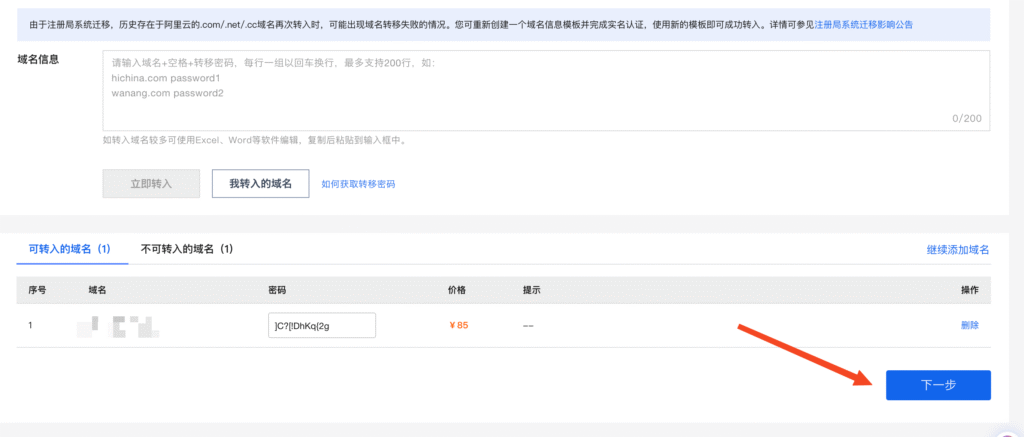
Task: Switch to 可转入的域名 tab
Action: point(69,248)
